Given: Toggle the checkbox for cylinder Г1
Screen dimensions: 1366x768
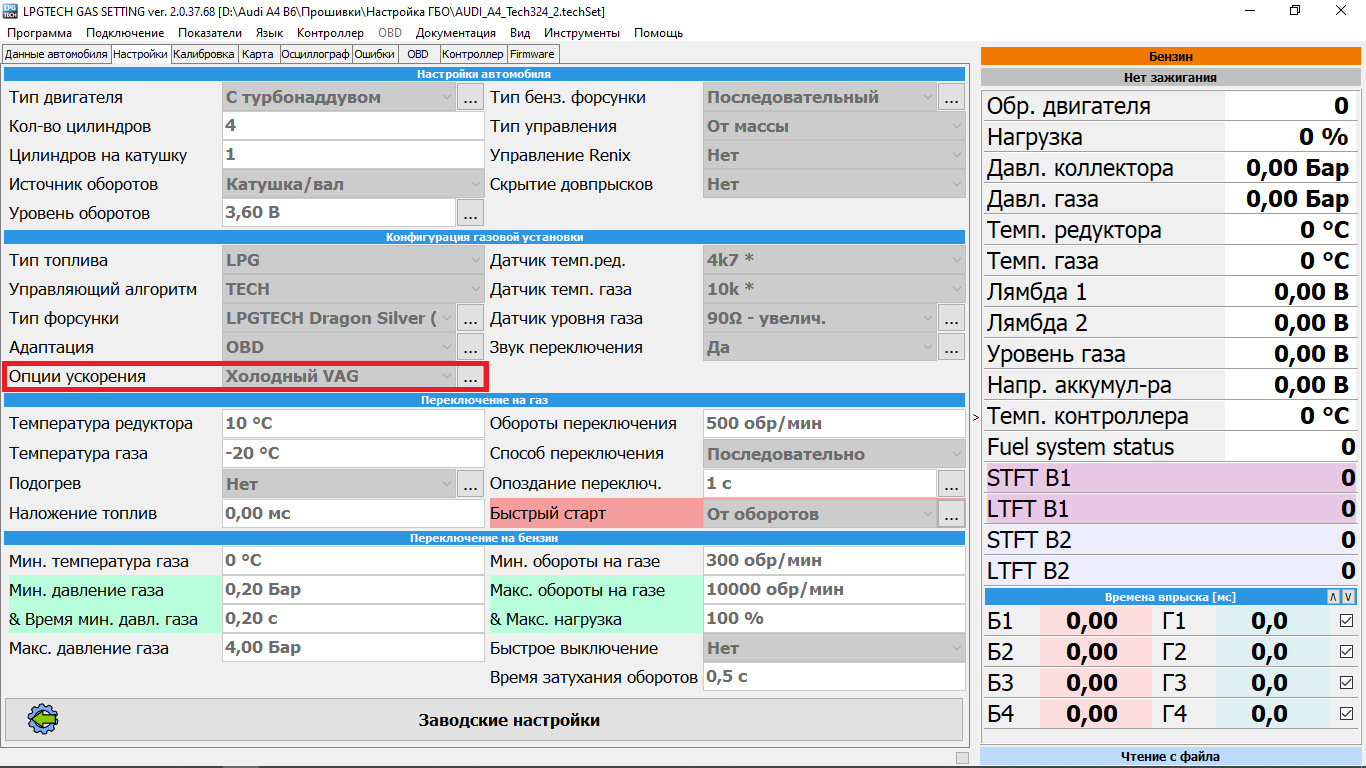Looking at the screenshot, I should (1346, 621).
